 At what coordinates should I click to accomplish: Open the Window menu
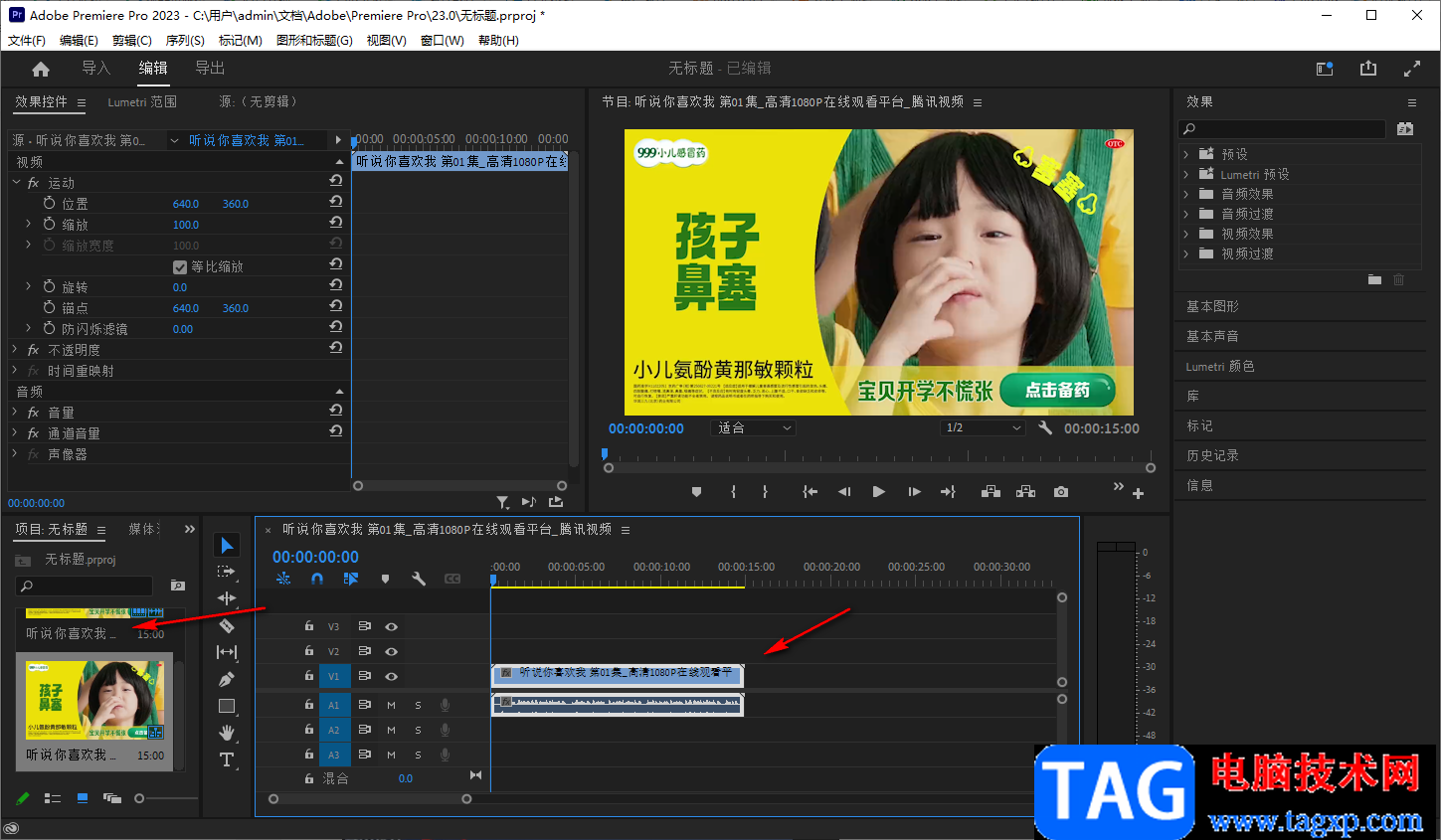443,41
